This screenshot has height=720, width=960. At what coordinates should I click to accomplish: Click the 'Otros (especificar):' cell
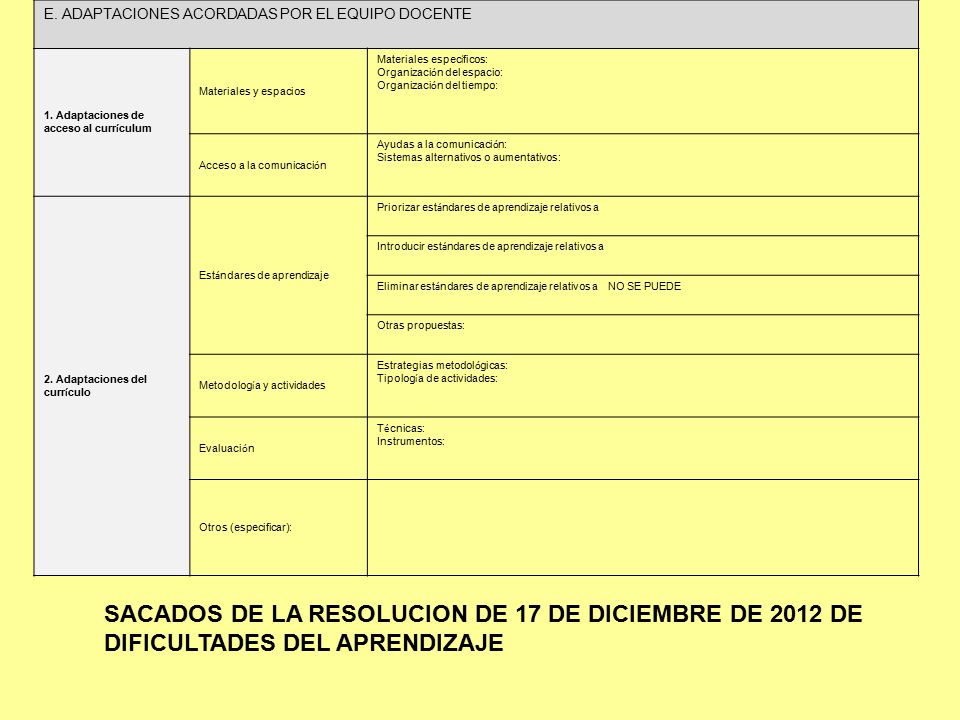click(279, 527)
